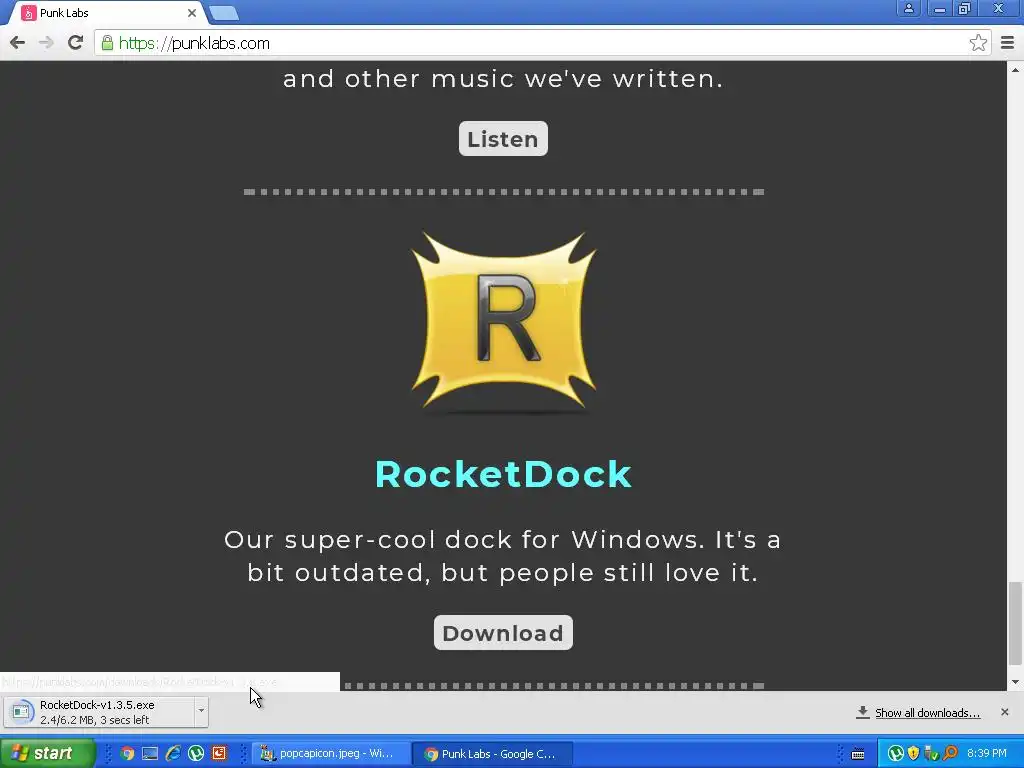Image resolution: width=1024 pixels, height=768 pixels.
Task: Click the on-screen keyboard tray icon
Action: tap(858, 754)
